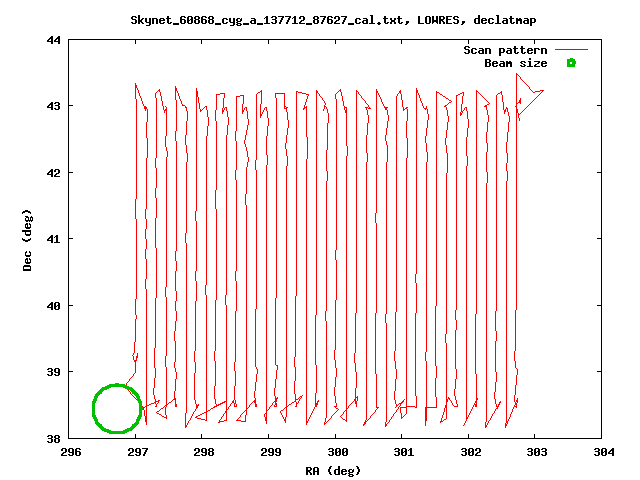640x480 pixels.
Task: Click the red scan pattern legend line
Action: coord(571,50)
